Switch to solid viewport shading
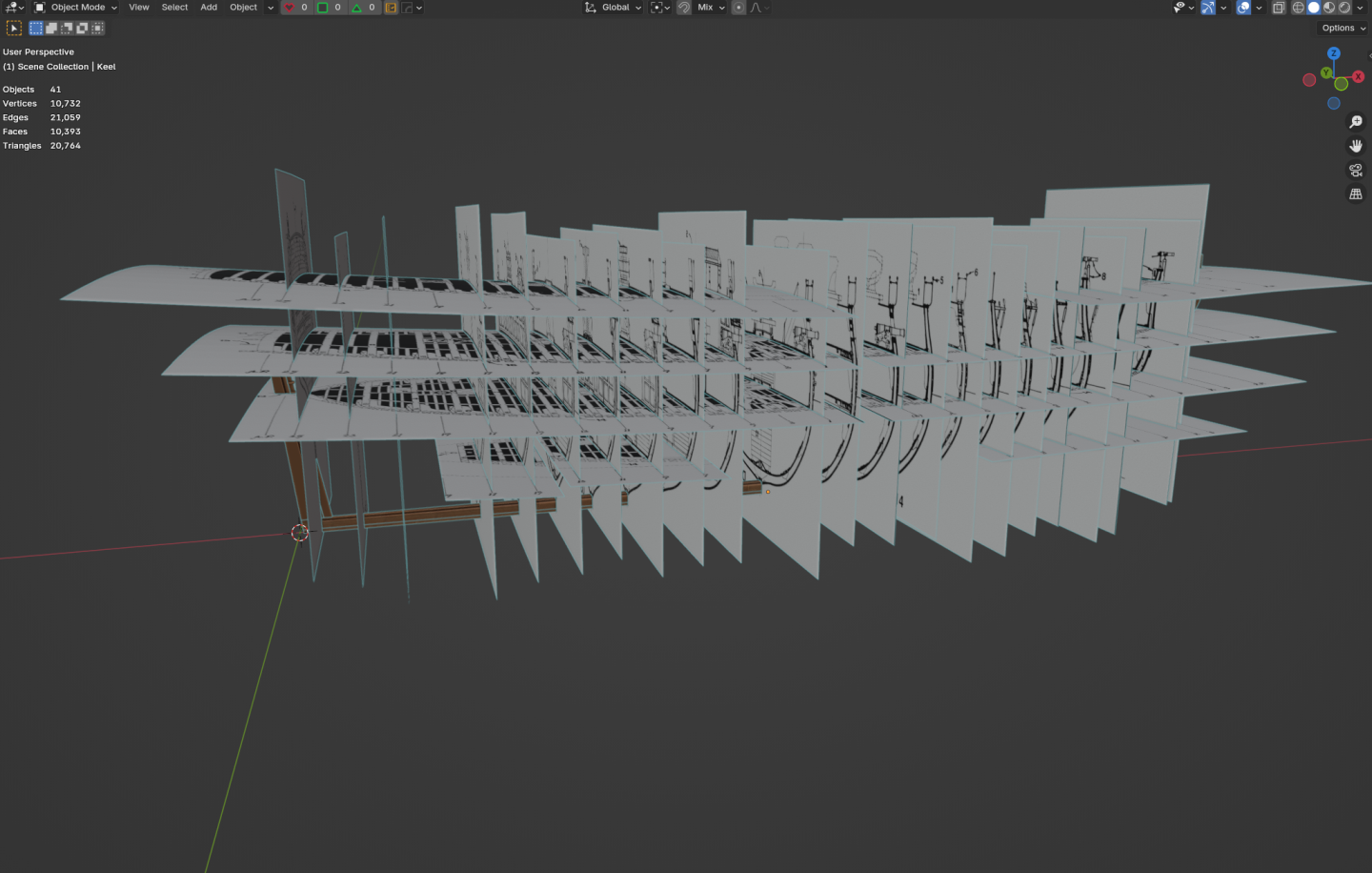 pos(1314,7)
